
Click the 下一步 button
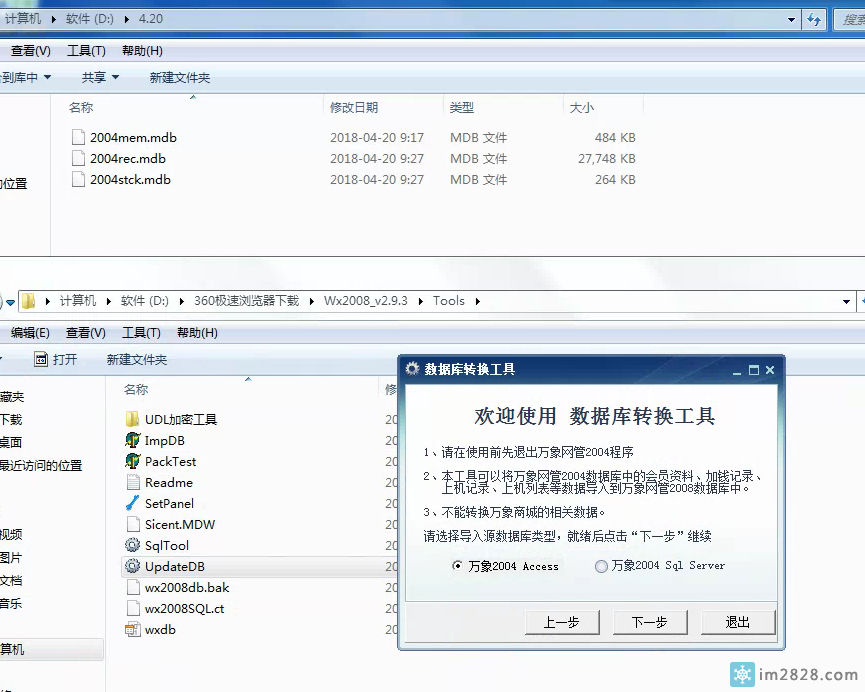click(x=649, y=622)
